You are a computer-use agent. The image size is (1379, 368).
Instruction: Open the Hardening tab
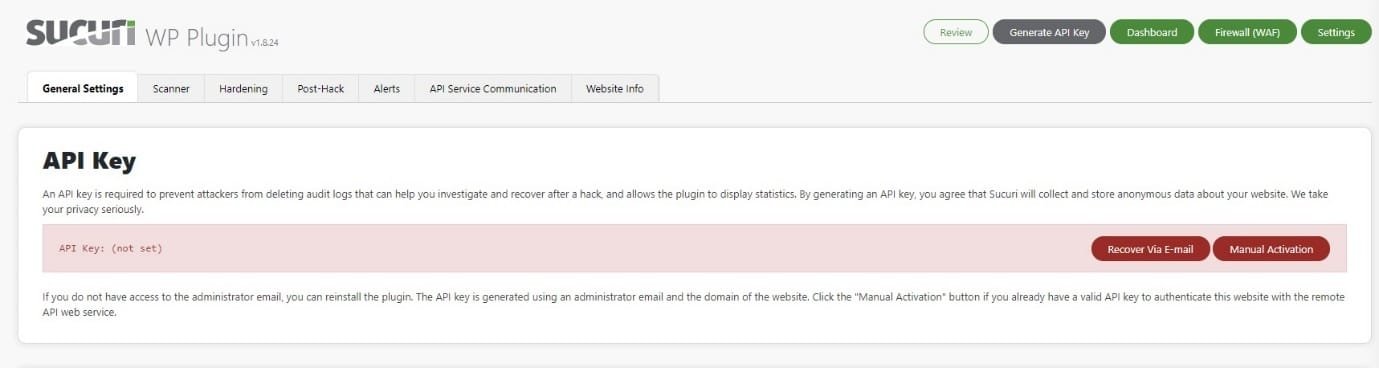coord(243,88)
